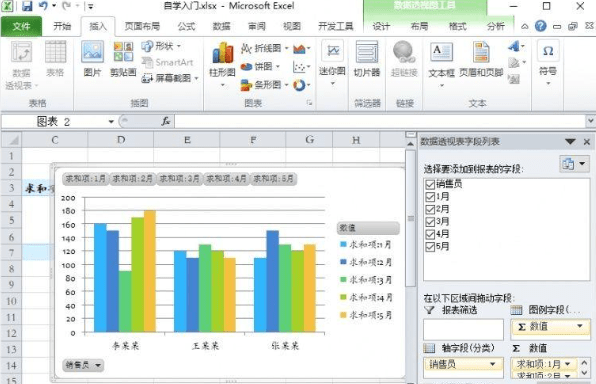Open the Σ 数值 legend field dropdown
596x384 pixels.
[580, 326]
